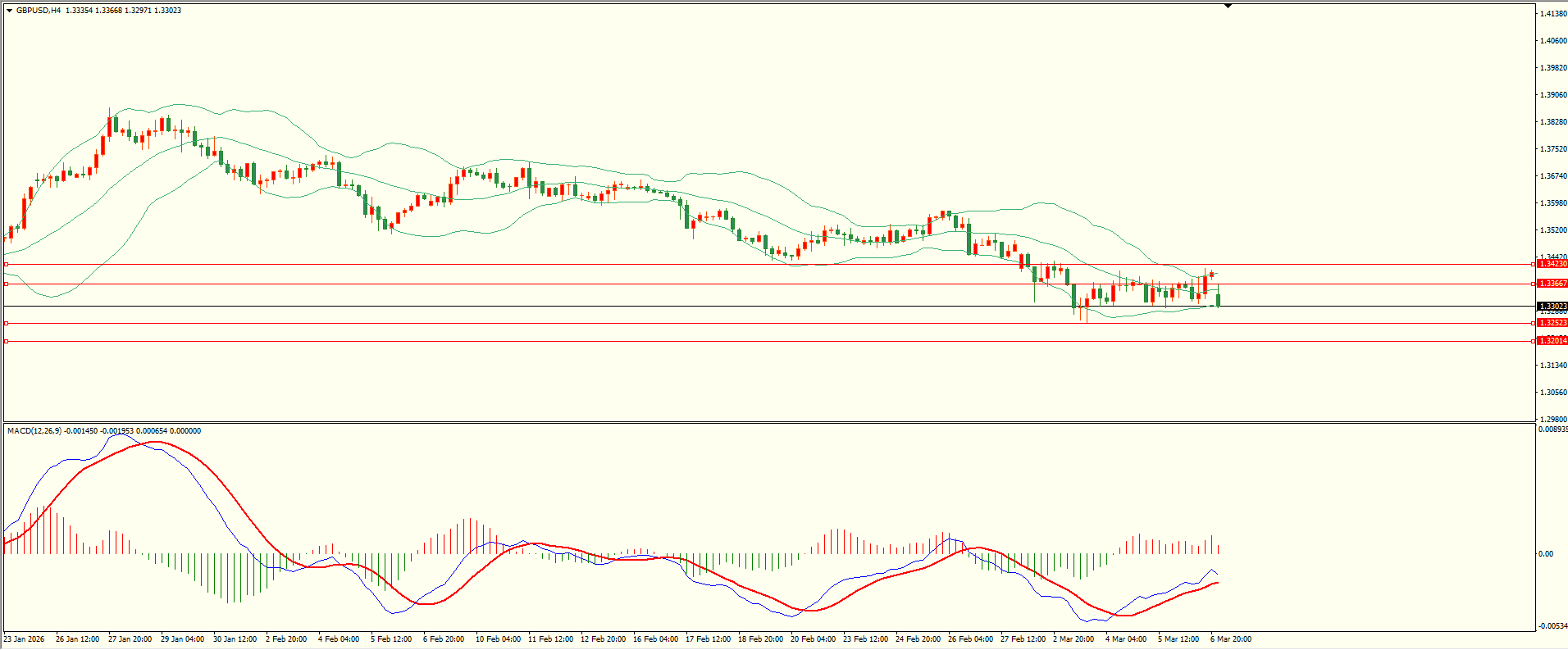Click the 16 Feb 04:00 time axis label
The width and height of the screenshot is (1568, 650).
655,639
